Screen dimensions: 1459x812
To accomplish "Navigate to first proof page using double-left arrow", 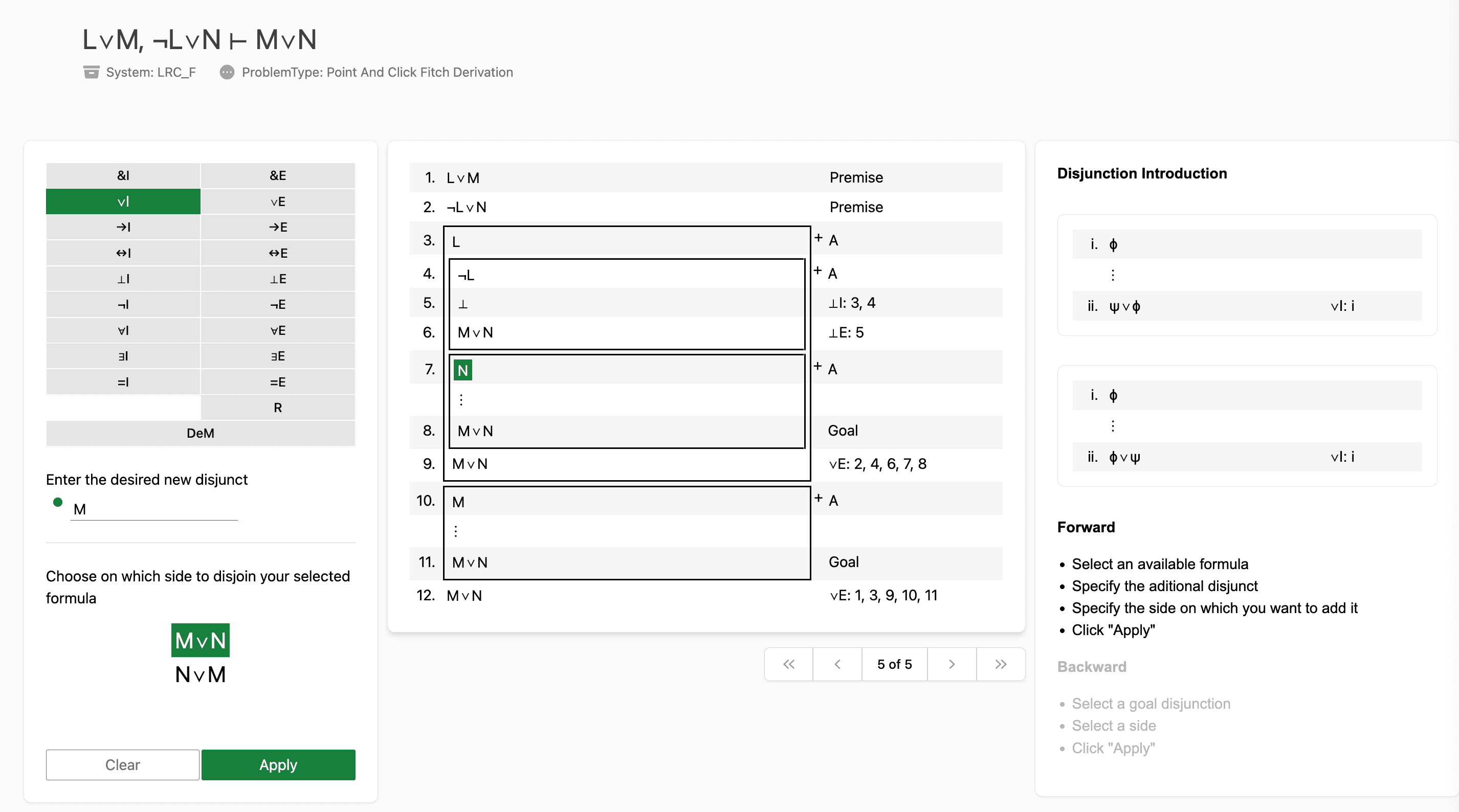I will click(x=787, y=663).
